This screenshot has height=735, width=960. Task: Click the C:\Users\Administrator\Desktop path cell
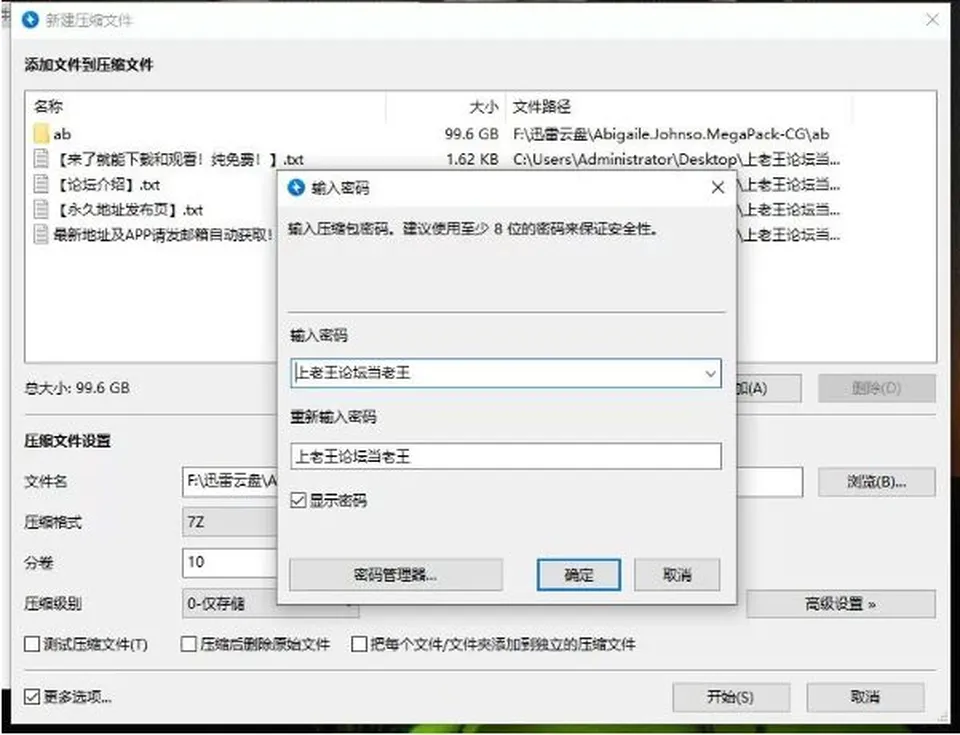coord(677,159)
